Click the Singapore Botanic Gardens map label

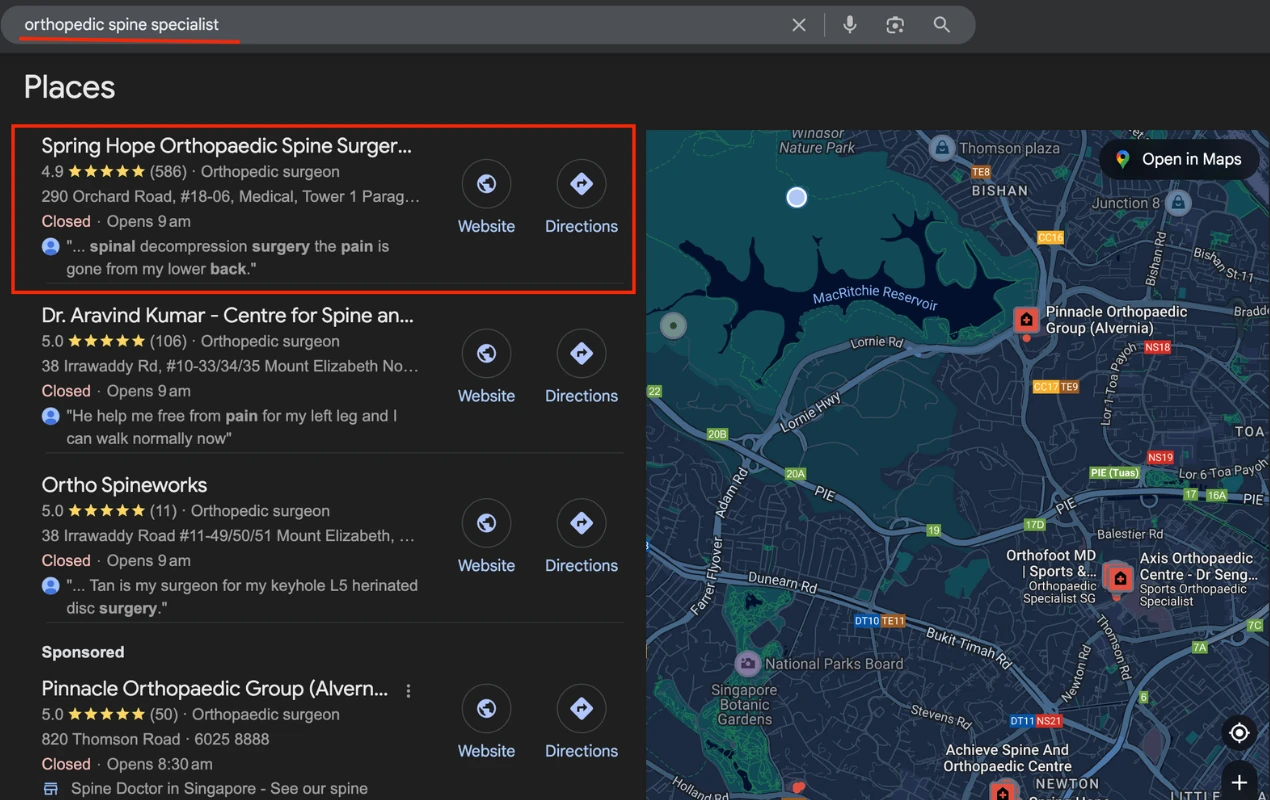(744, 705)
